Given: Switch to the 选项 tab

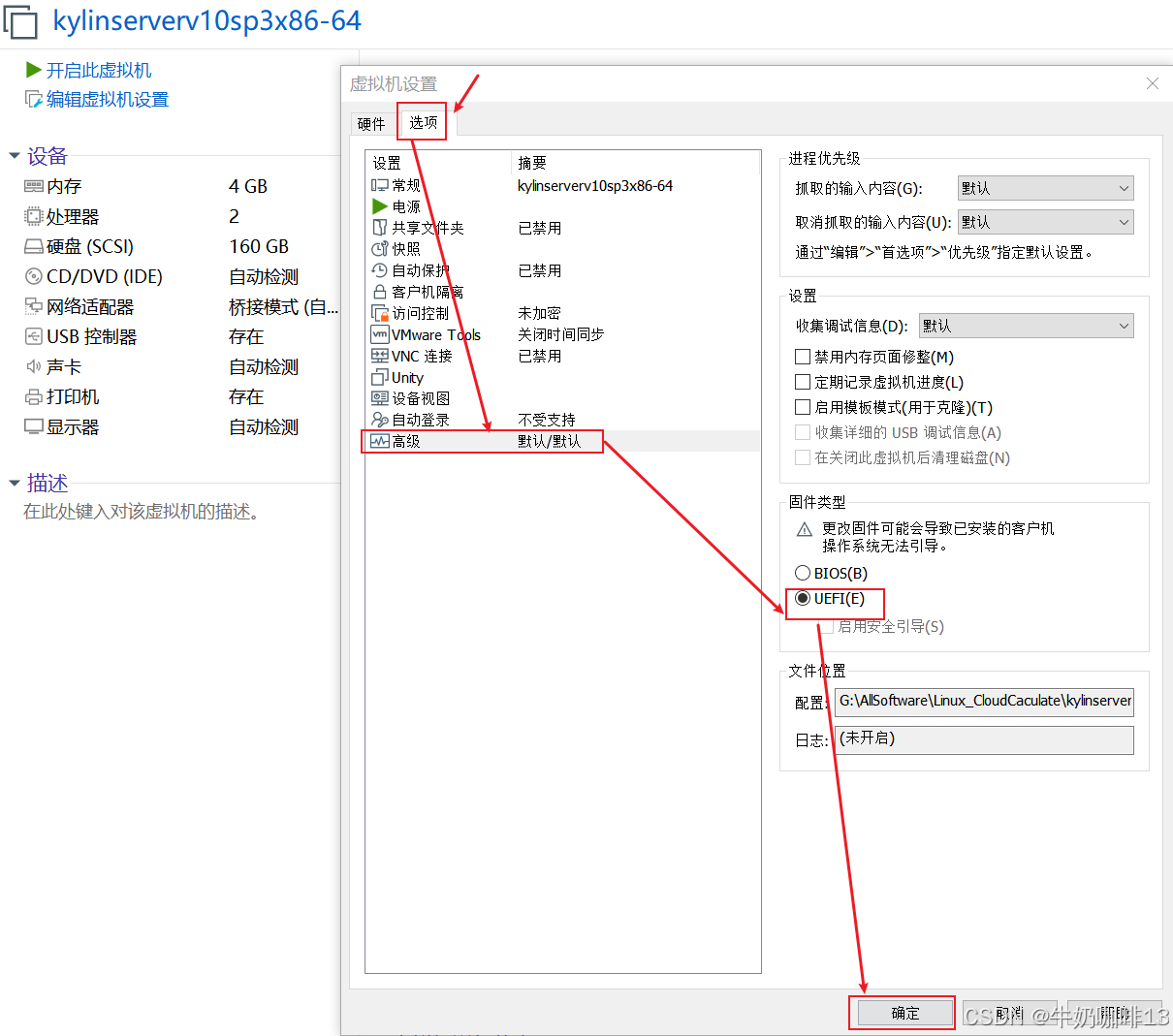Looking at the screenshot, I should click(x=424, y=122).
